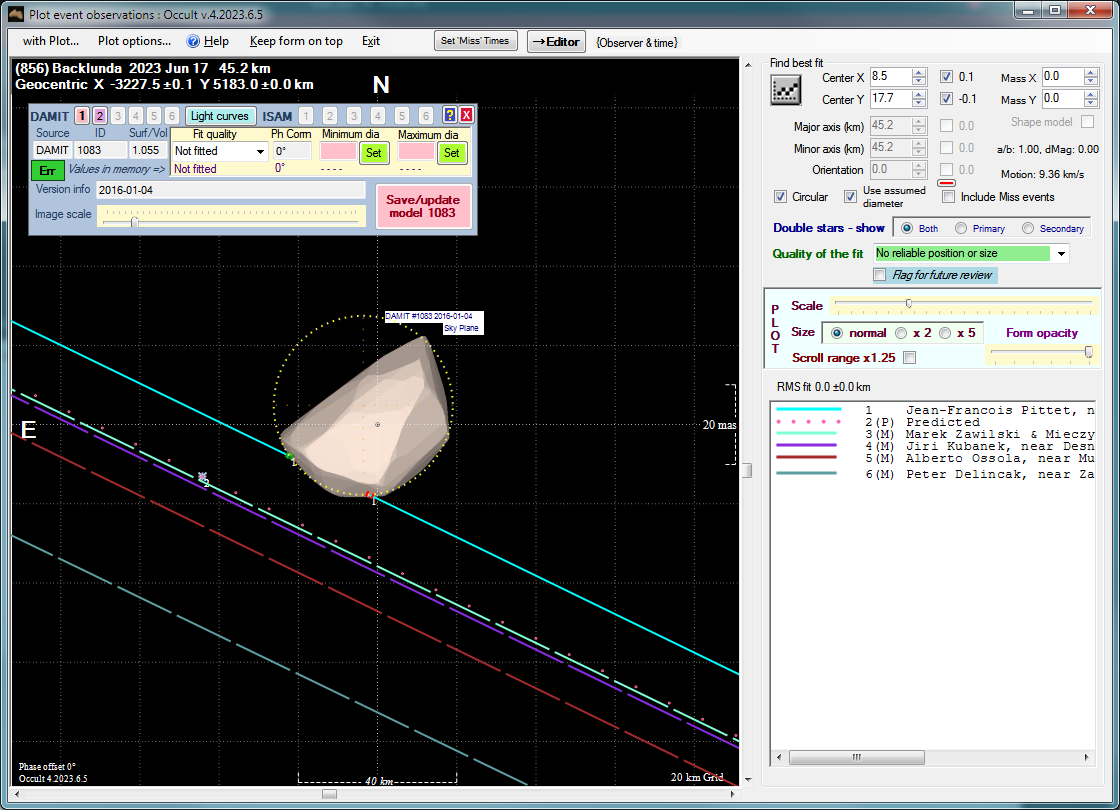Select Primary radio for double stars
The image size is (1120, 810).
coord(961,229)
